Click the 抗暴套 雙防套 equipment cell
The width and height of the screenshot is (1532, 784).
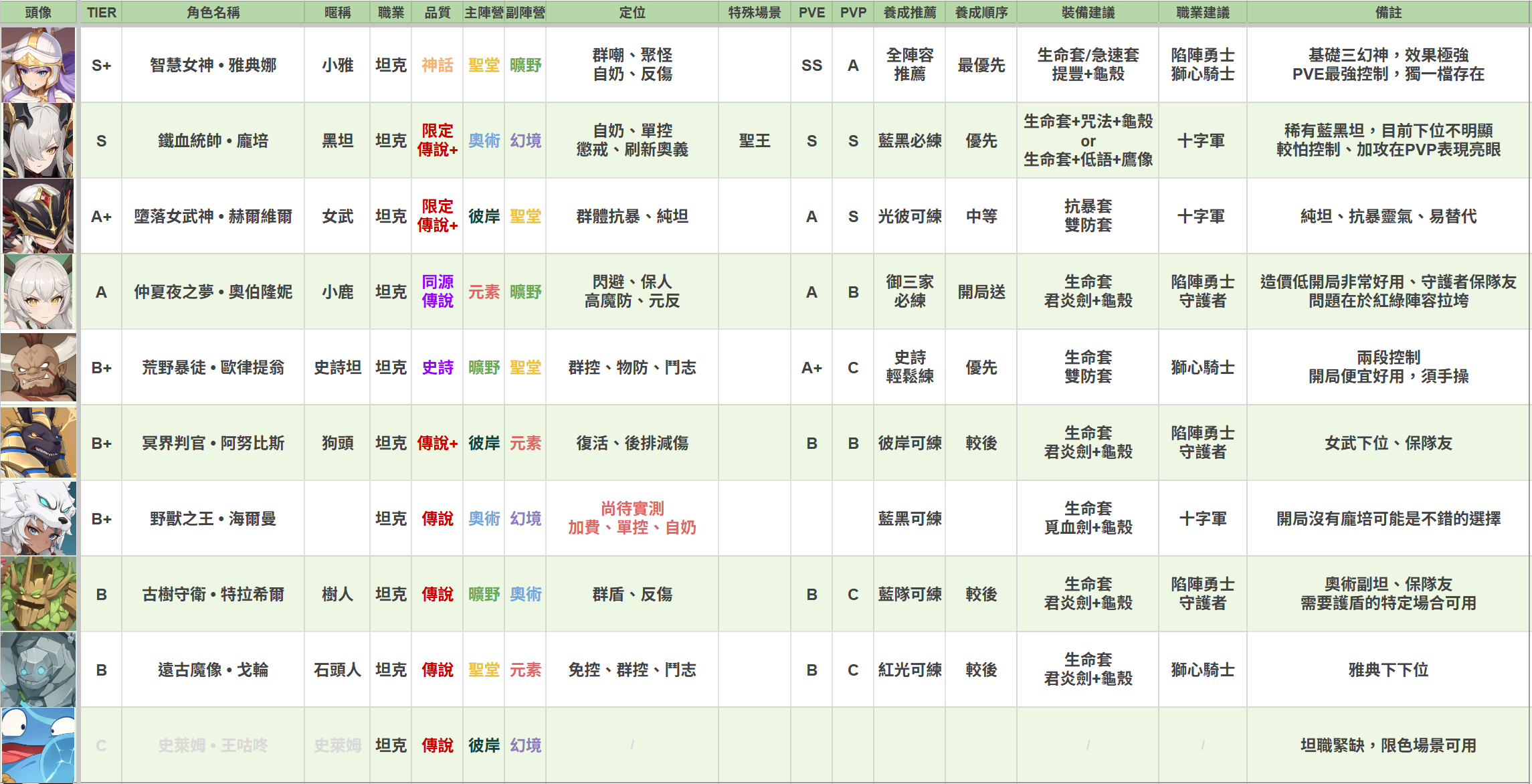tap(1088, 216)
